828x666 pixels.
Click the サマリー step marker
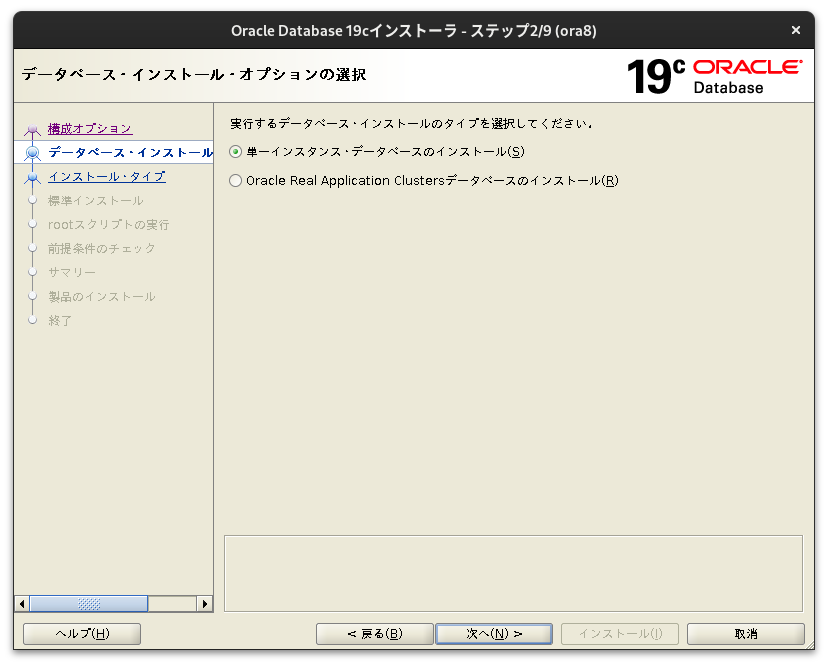(33, 272)
